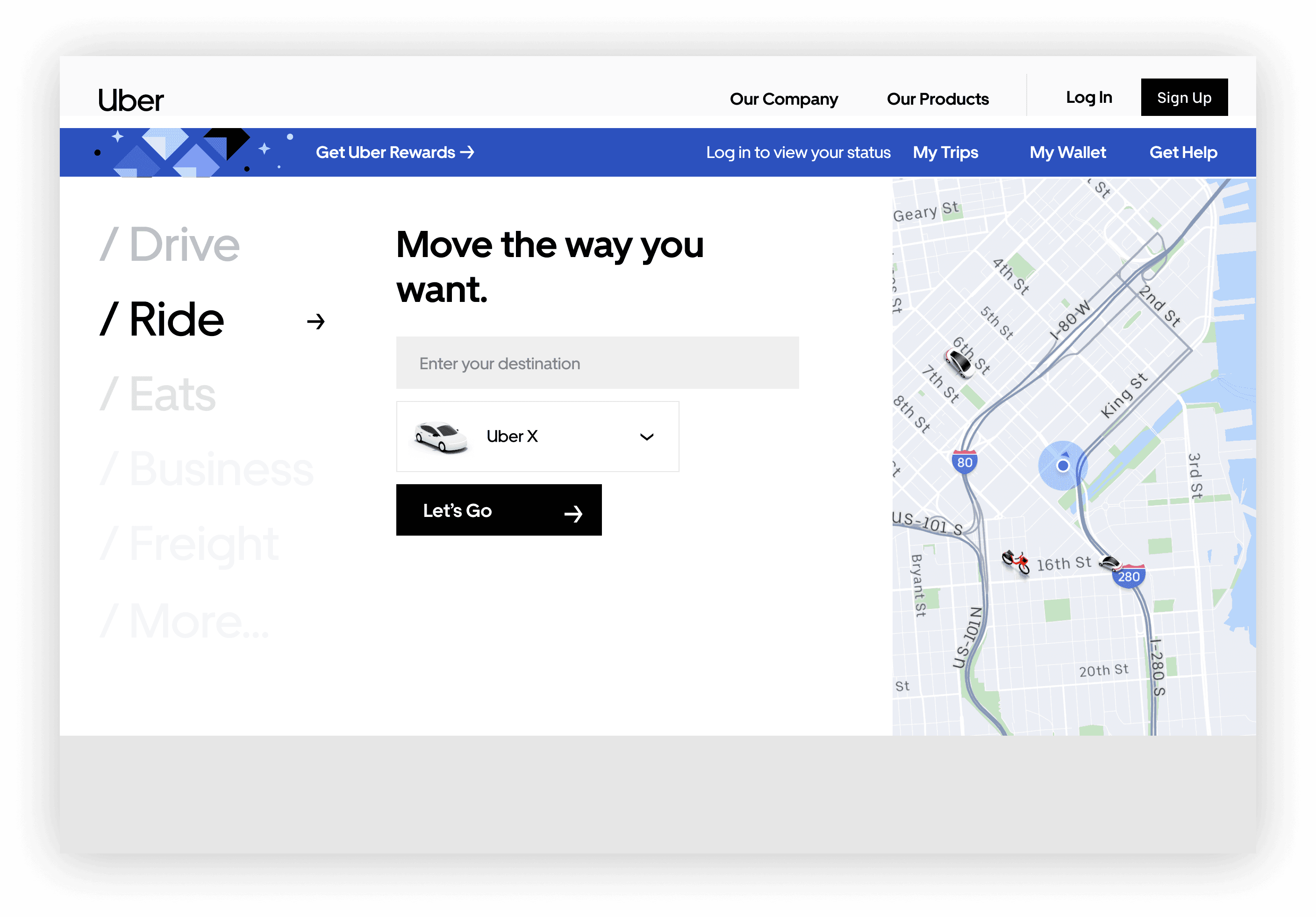
Task: Click the 20th St label on map
Action: click(x=1103, y=671)
